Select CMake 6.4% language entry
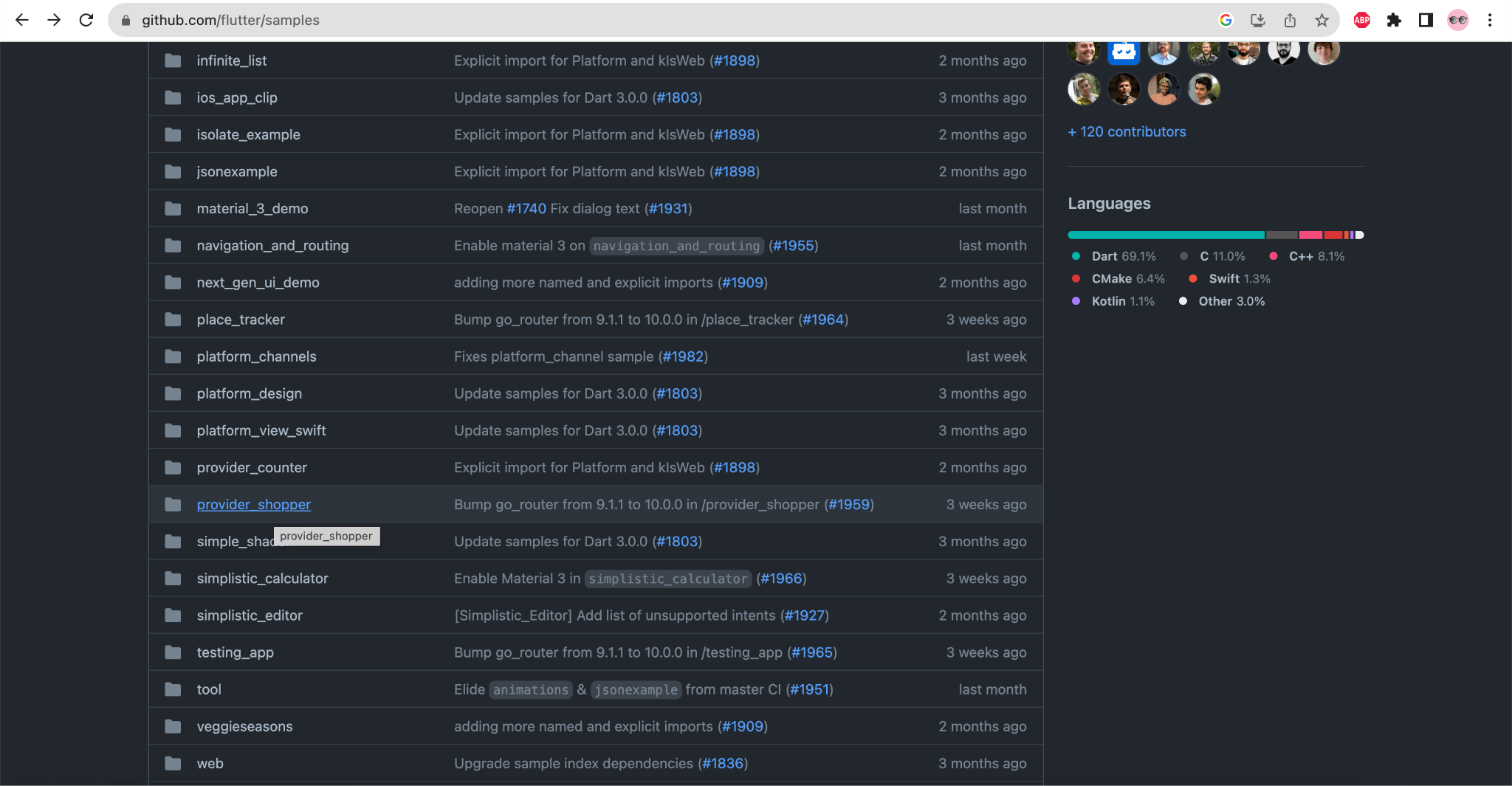1512x786 pixels. [1118, 278]
